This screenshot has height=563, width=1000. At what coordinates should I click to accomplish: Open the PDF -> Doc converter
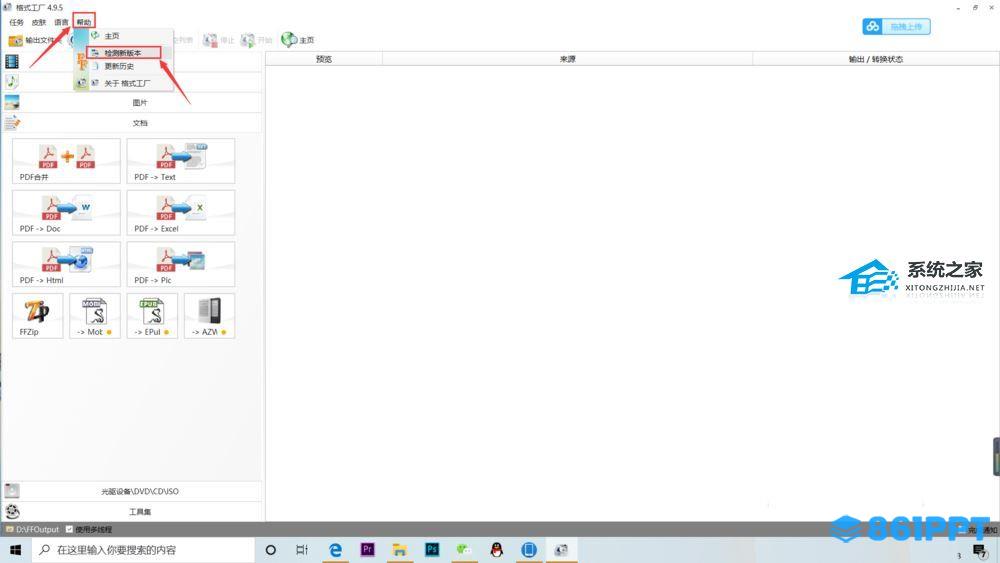pos(66,212)
